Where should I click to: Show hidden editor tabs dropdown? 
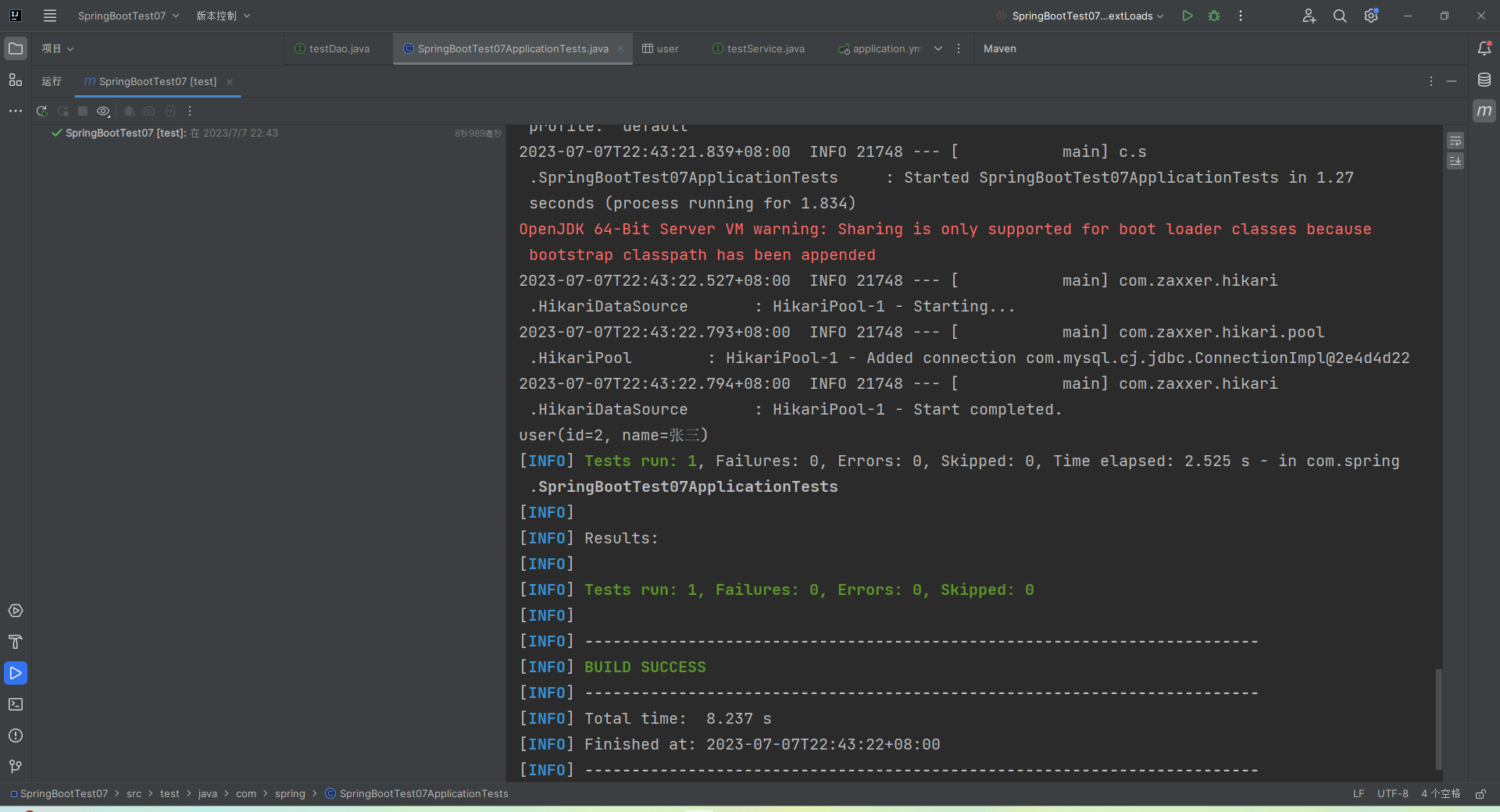[938, 48]
